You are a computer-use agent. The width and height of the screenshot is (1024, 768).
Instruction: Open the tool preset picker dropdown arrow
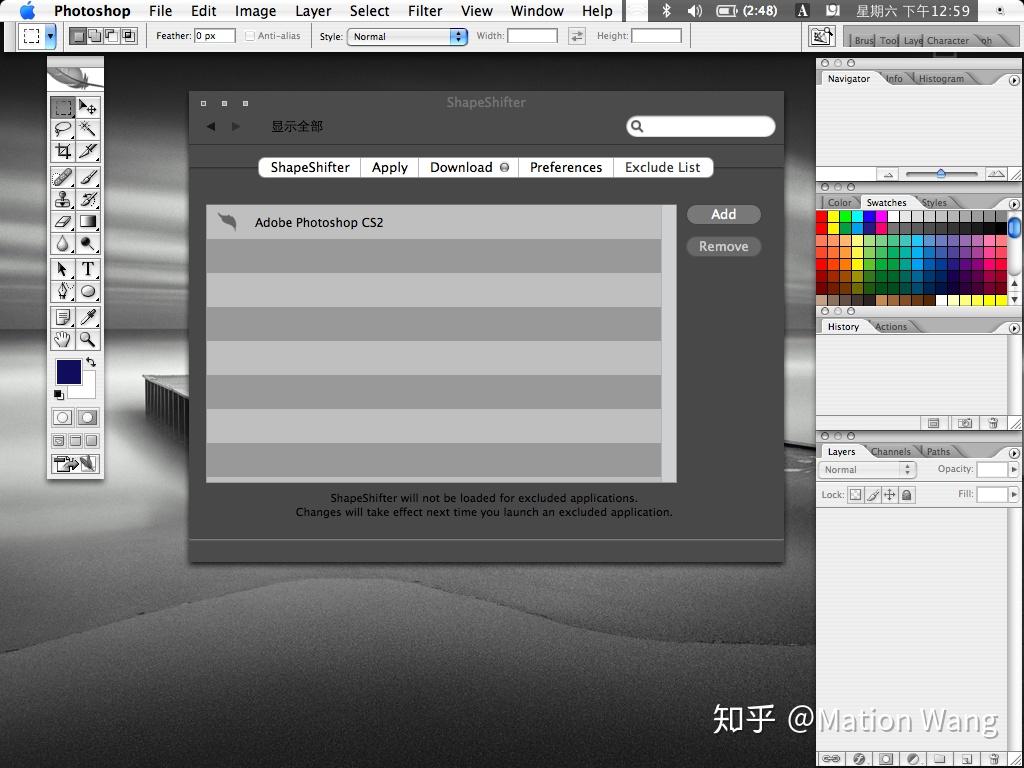[50, 37]
